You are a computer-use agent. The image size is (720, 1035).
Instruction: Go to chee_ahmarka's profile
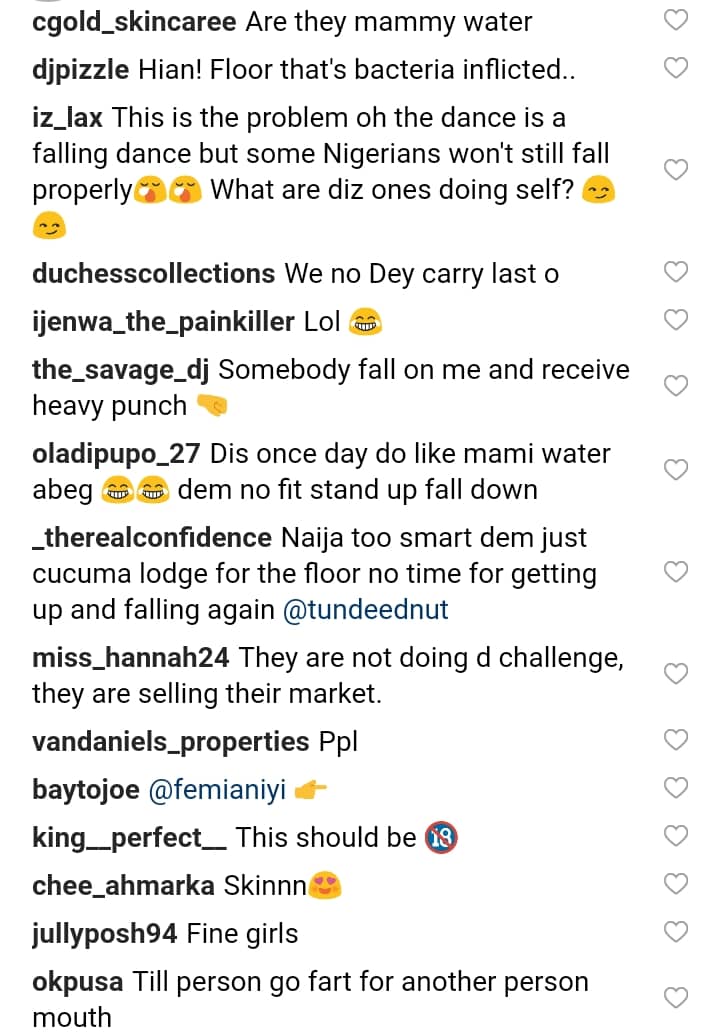pyautogui.click(x=123, y=886)
